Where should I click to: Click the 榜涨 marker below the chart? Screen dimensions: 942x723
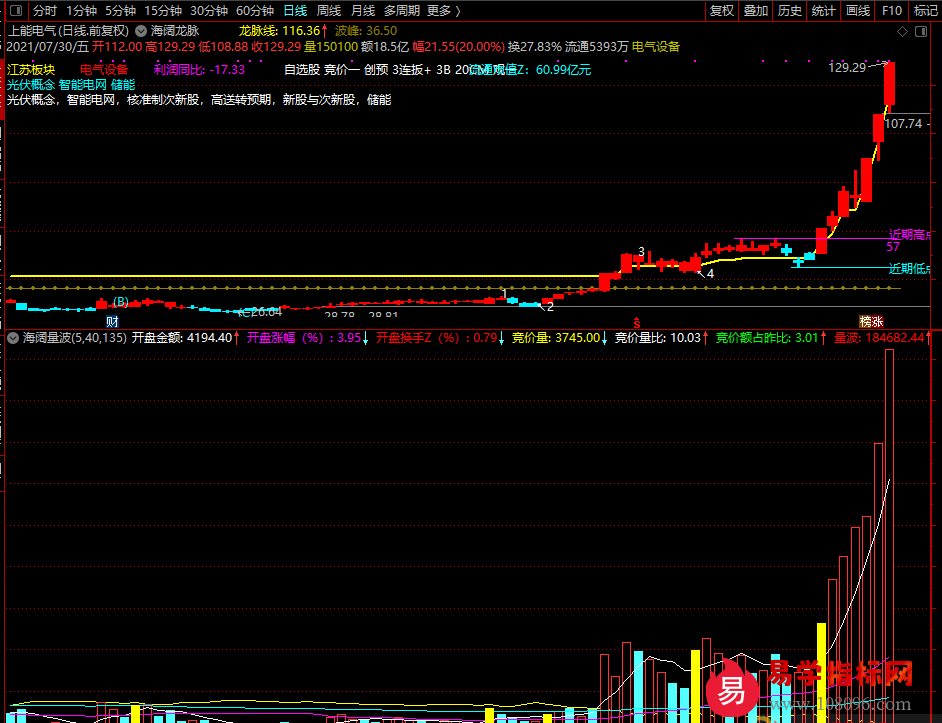pos(871,322)
